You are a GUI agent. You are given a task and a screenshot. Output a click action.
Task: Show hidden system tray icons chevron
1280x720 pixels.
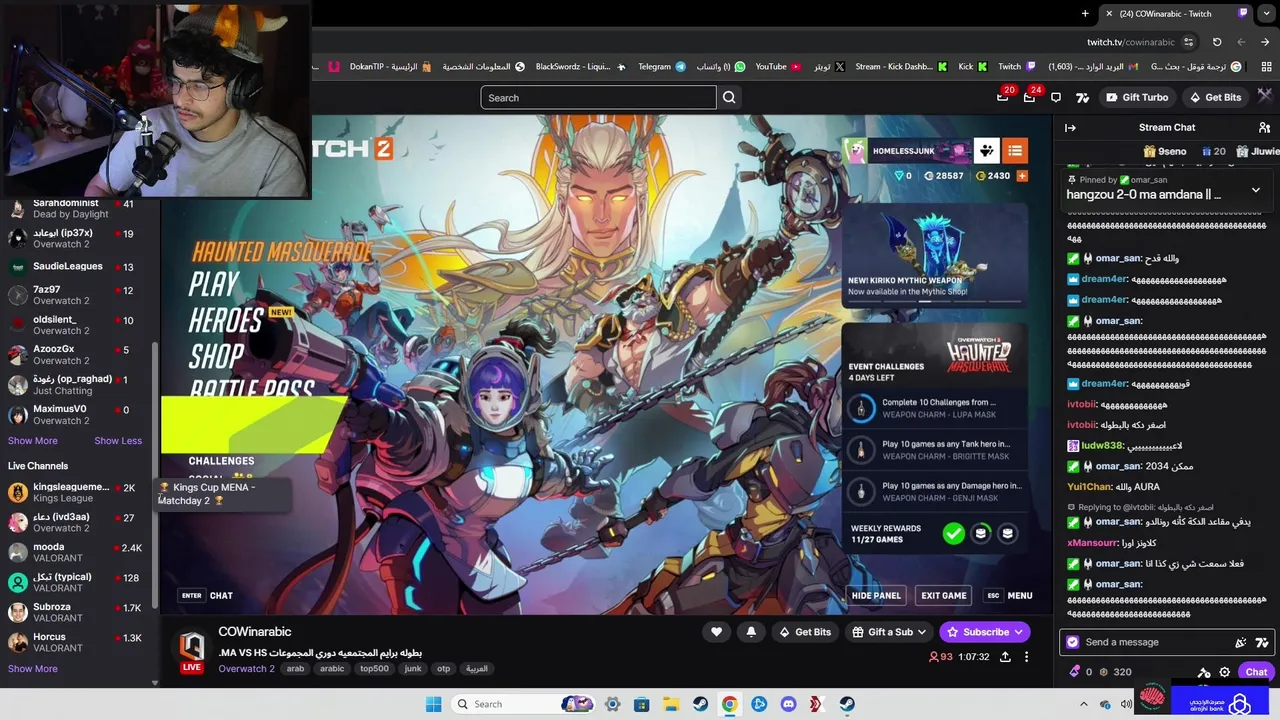click(x=1085, y=704)
